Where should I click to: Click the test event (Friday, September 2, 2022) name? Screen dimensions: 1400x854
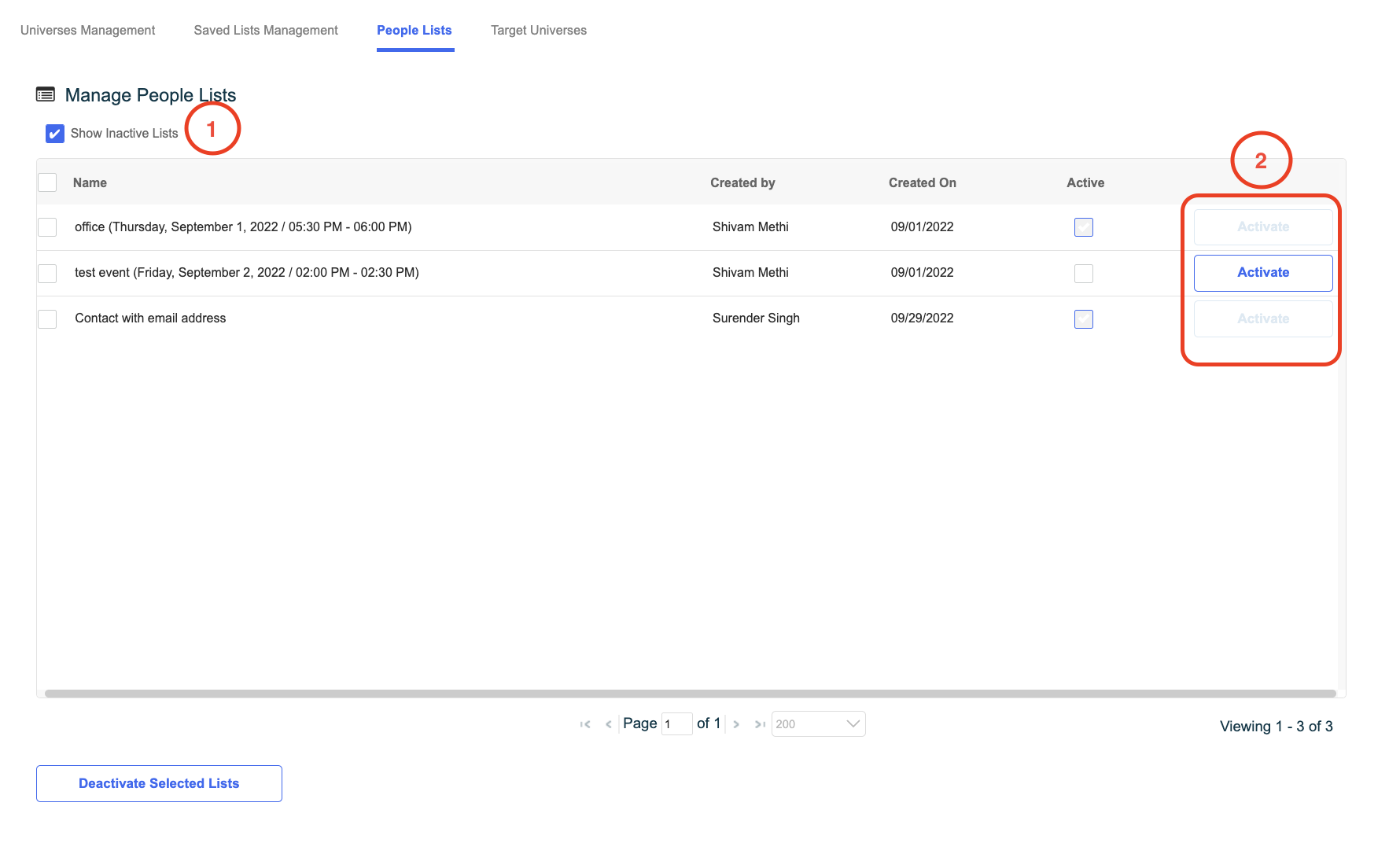click(247, 273)
